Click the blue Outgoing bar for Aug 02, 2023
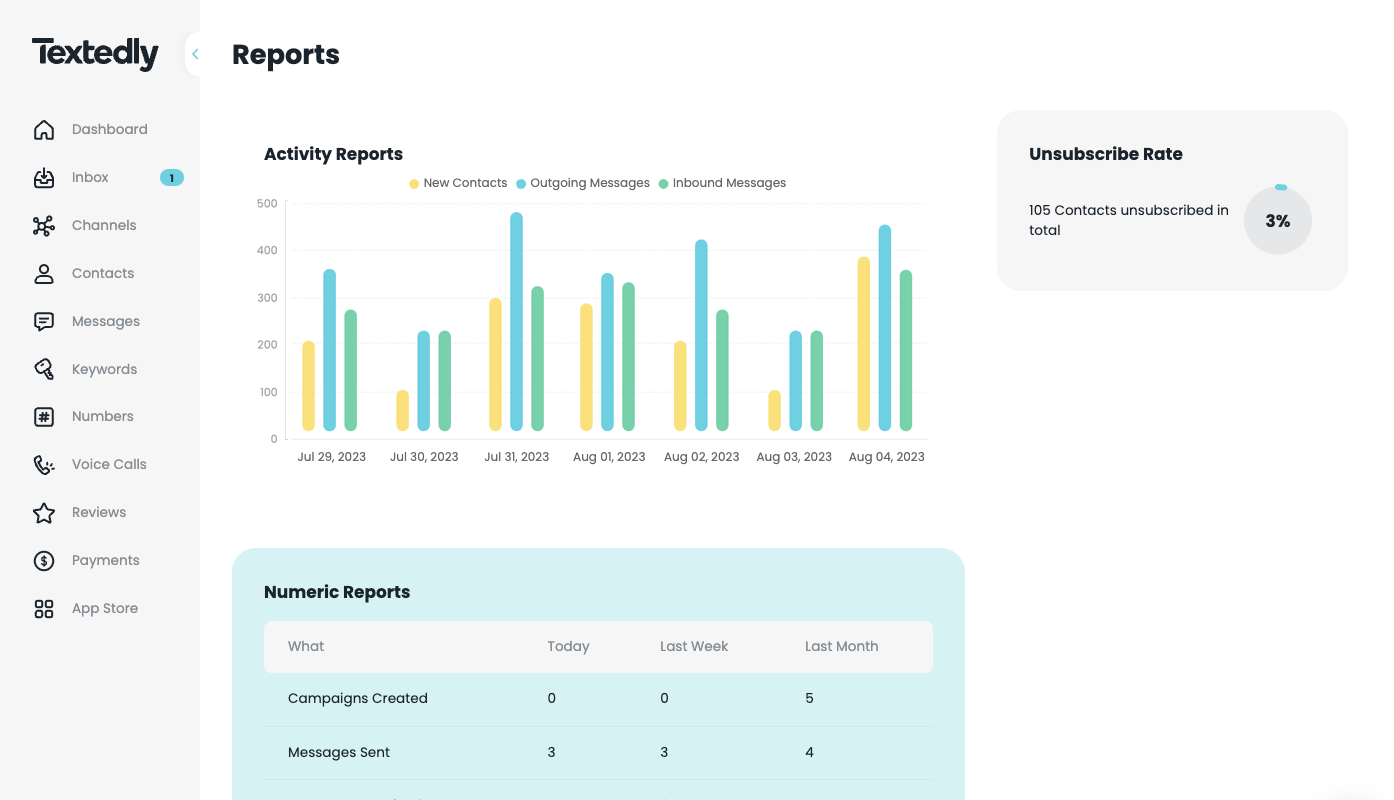This screenshot has height=800, width=1394. [701, 335]
